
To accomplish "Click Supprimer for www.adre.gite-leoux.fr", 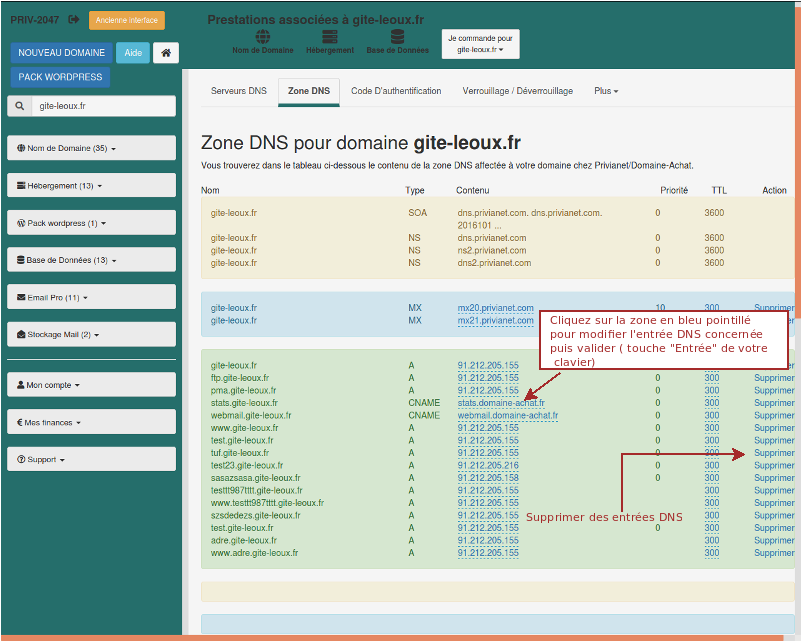I will coord(774,553).
